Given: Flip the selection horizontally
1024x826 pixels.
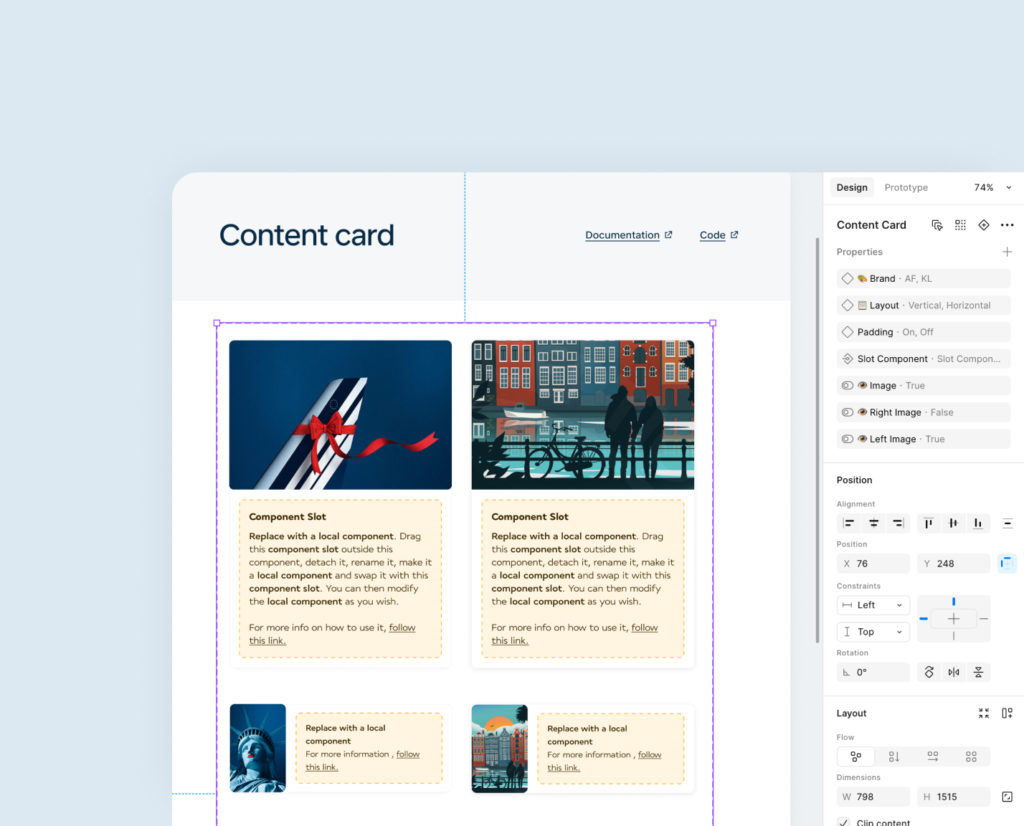Looking at the screenshot, I should coord(953,672).
